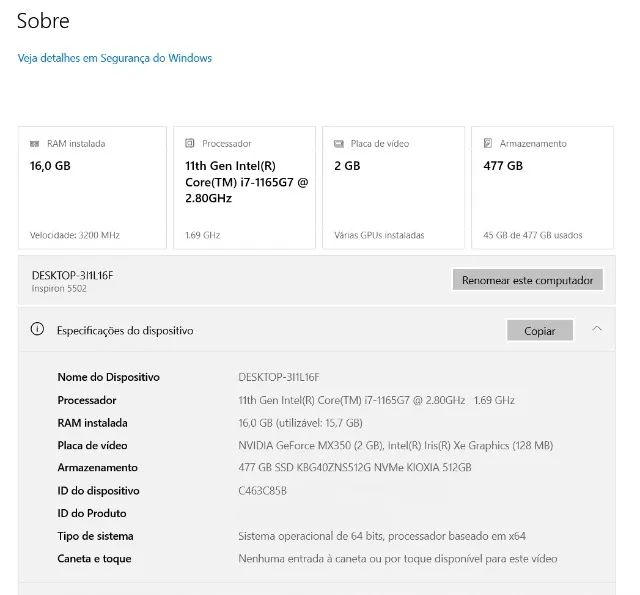Screen dimensions: 640x595
Task: Click the Especificações do dispositivo header text
Action: [125, 331]
